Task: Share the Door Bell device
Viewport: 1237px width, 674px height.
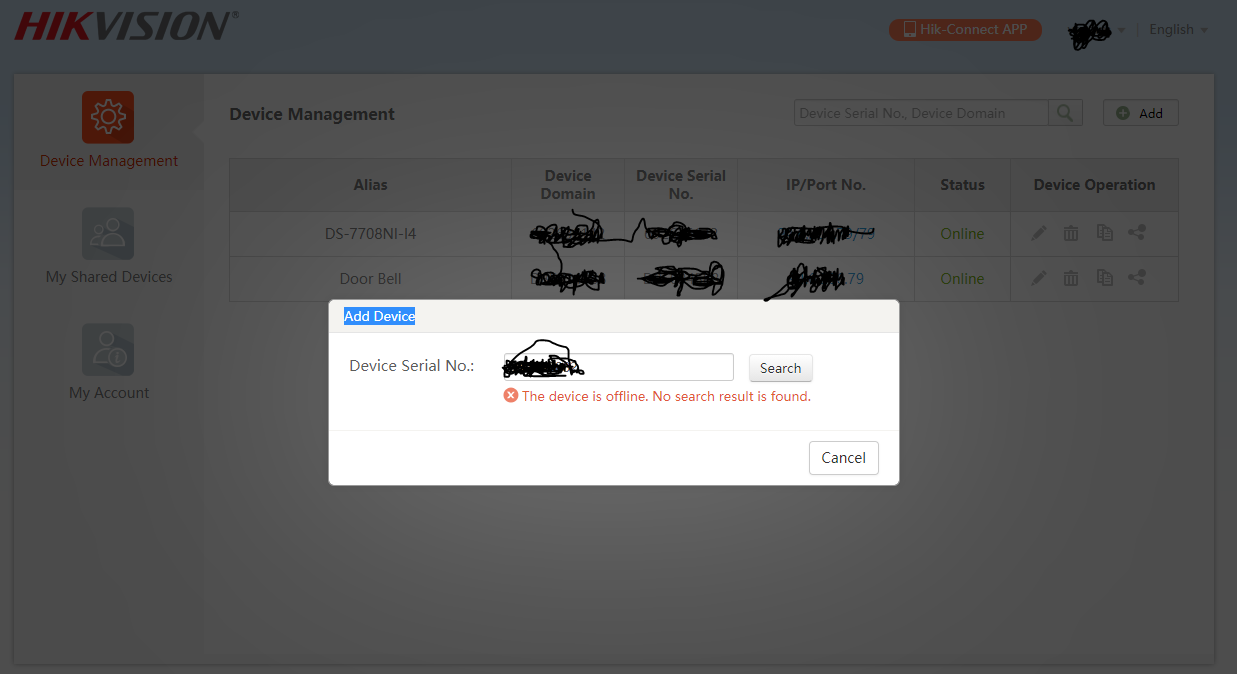Action: point(1136,278)
